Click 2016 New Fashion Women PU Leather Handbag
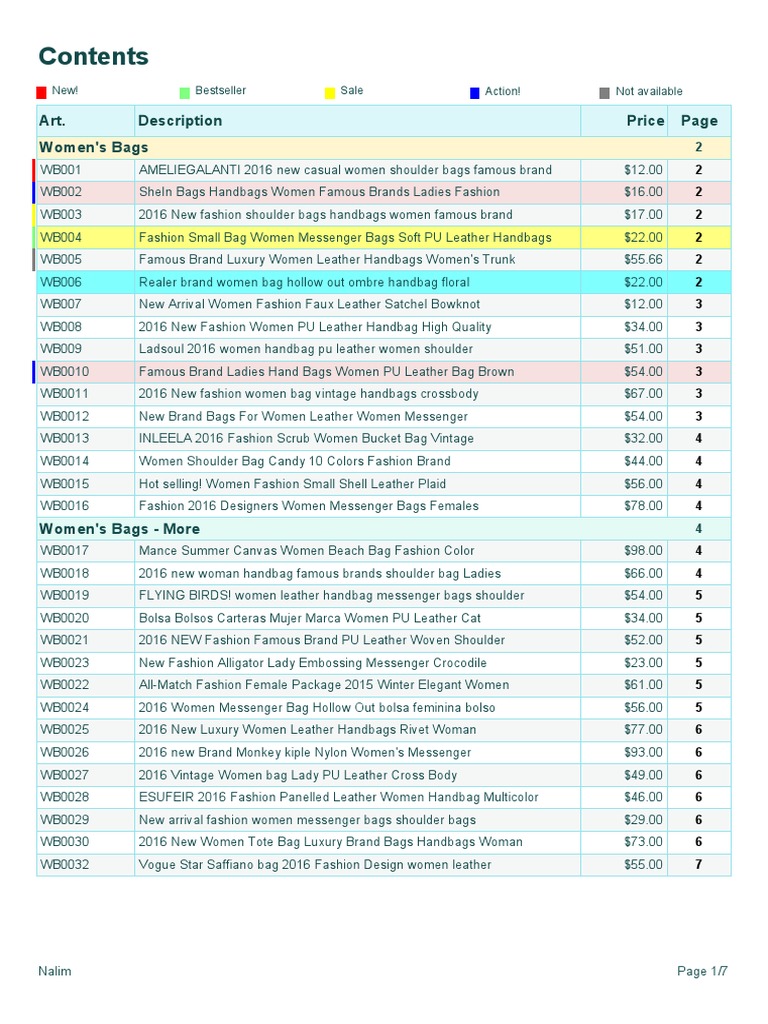Screen dimensions: 768x1024 [315, 327]
